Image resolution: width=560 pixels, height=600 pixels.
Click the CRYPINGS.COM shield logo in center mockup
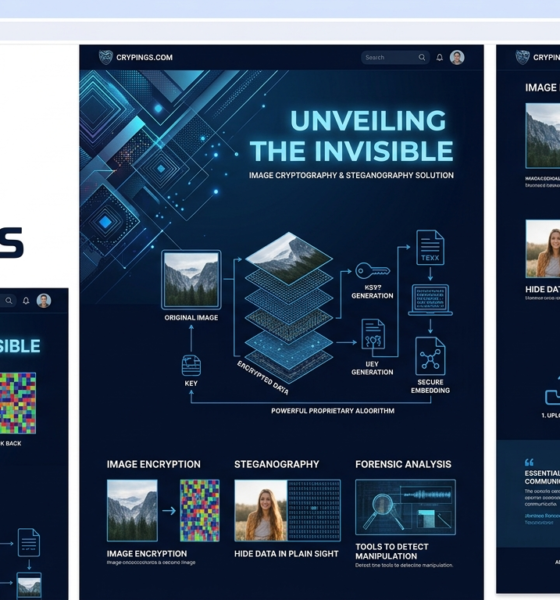point(106,57)
